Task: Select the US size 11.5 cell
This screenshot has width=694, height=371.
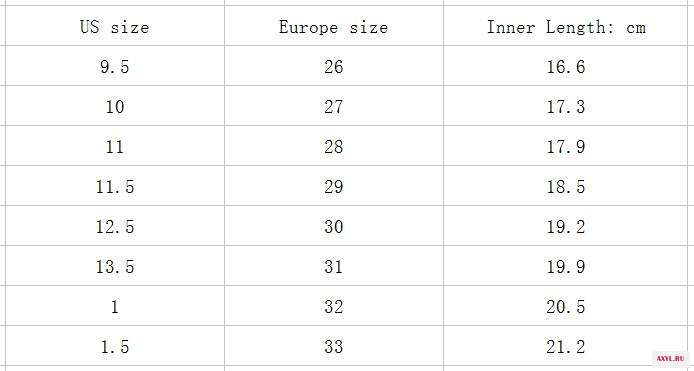Action: (115, 186)
